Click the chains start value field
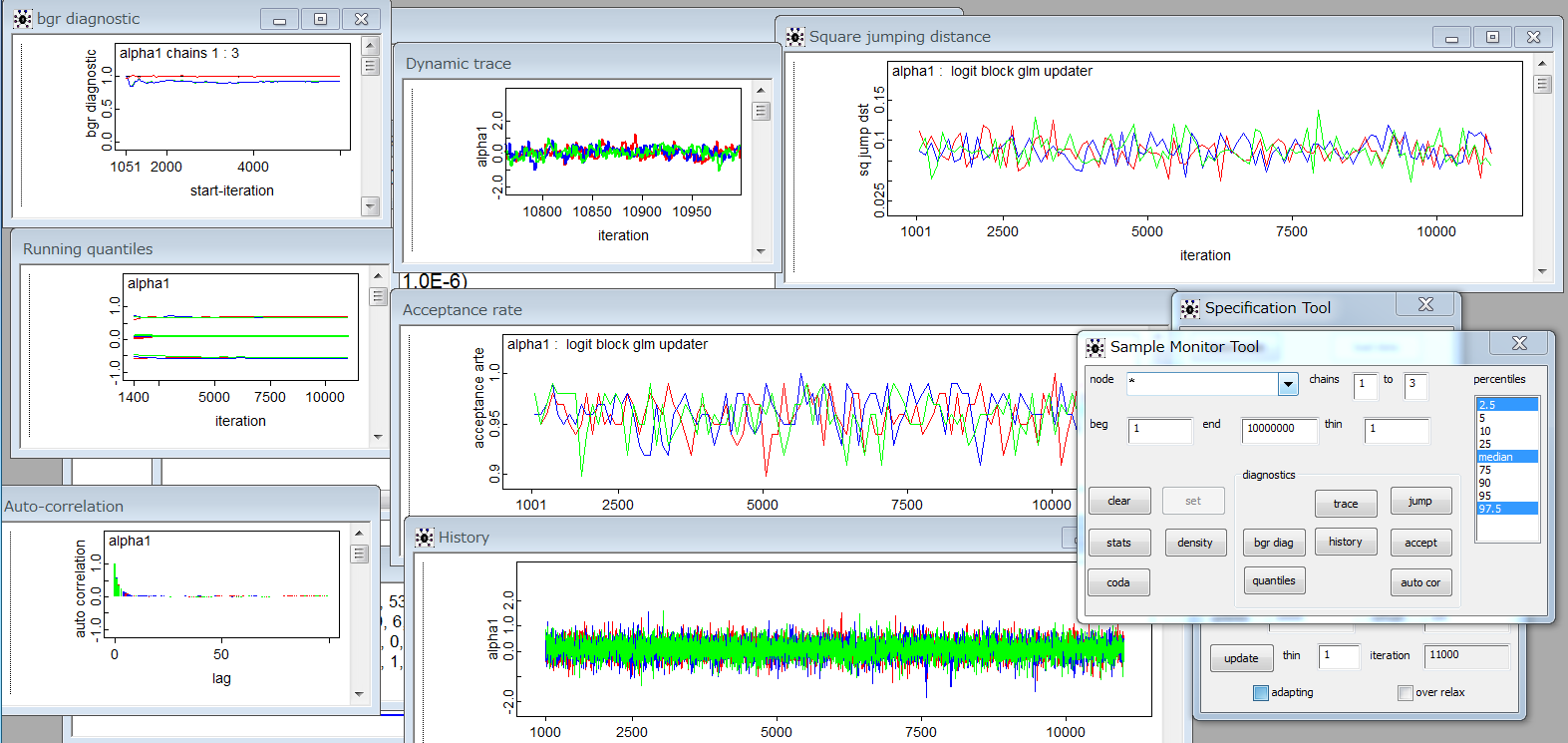Image resolution: width=1568 pixels, height=743 pixels. coord(1366,386)
